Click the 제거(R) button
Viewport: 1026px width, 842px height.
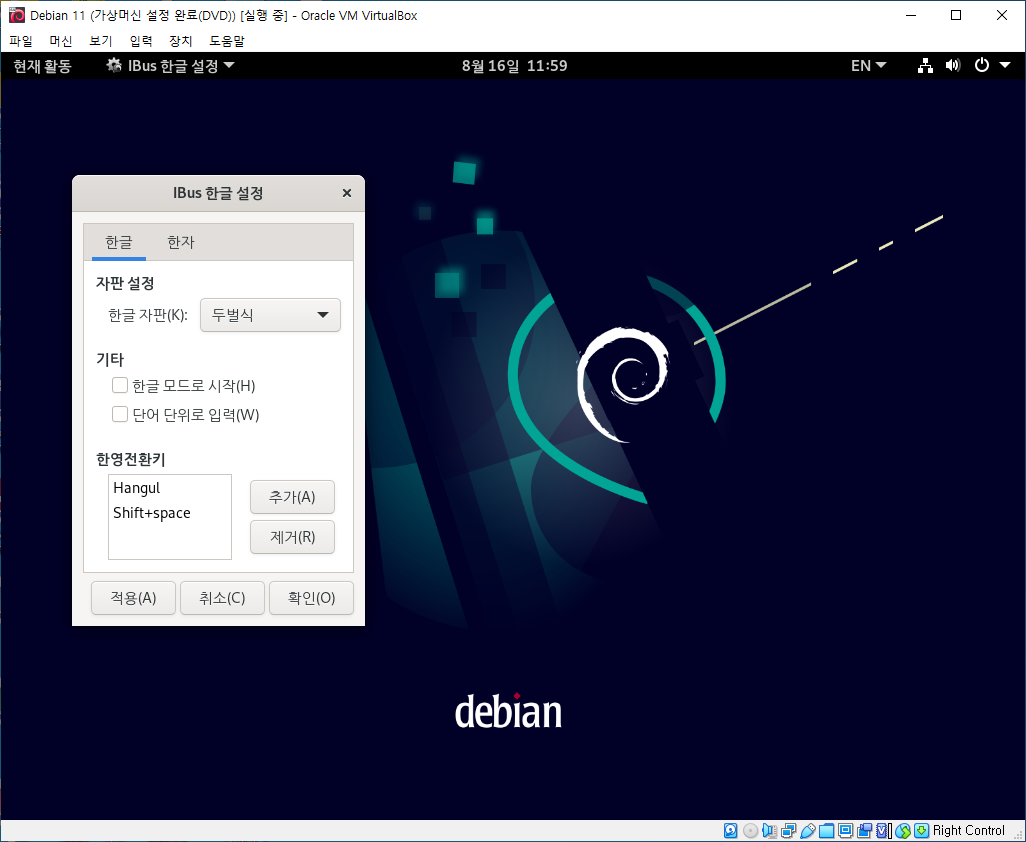pyautogui.click(x=292, y=537)
